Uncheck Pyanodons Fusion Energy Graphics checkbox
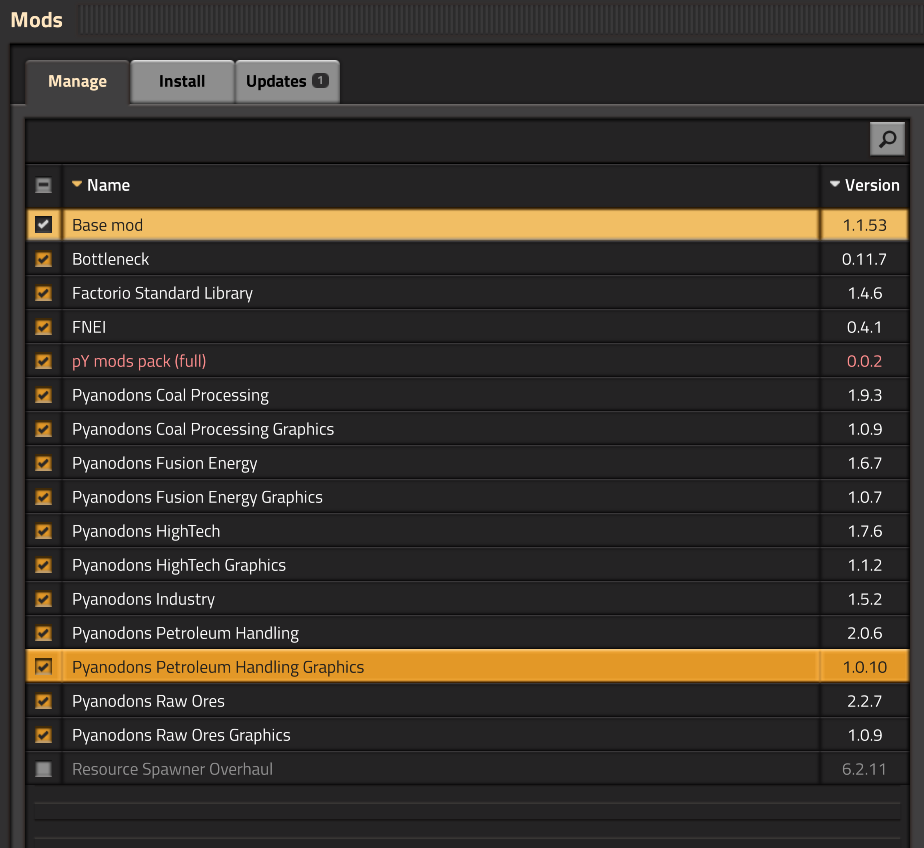 44,497
